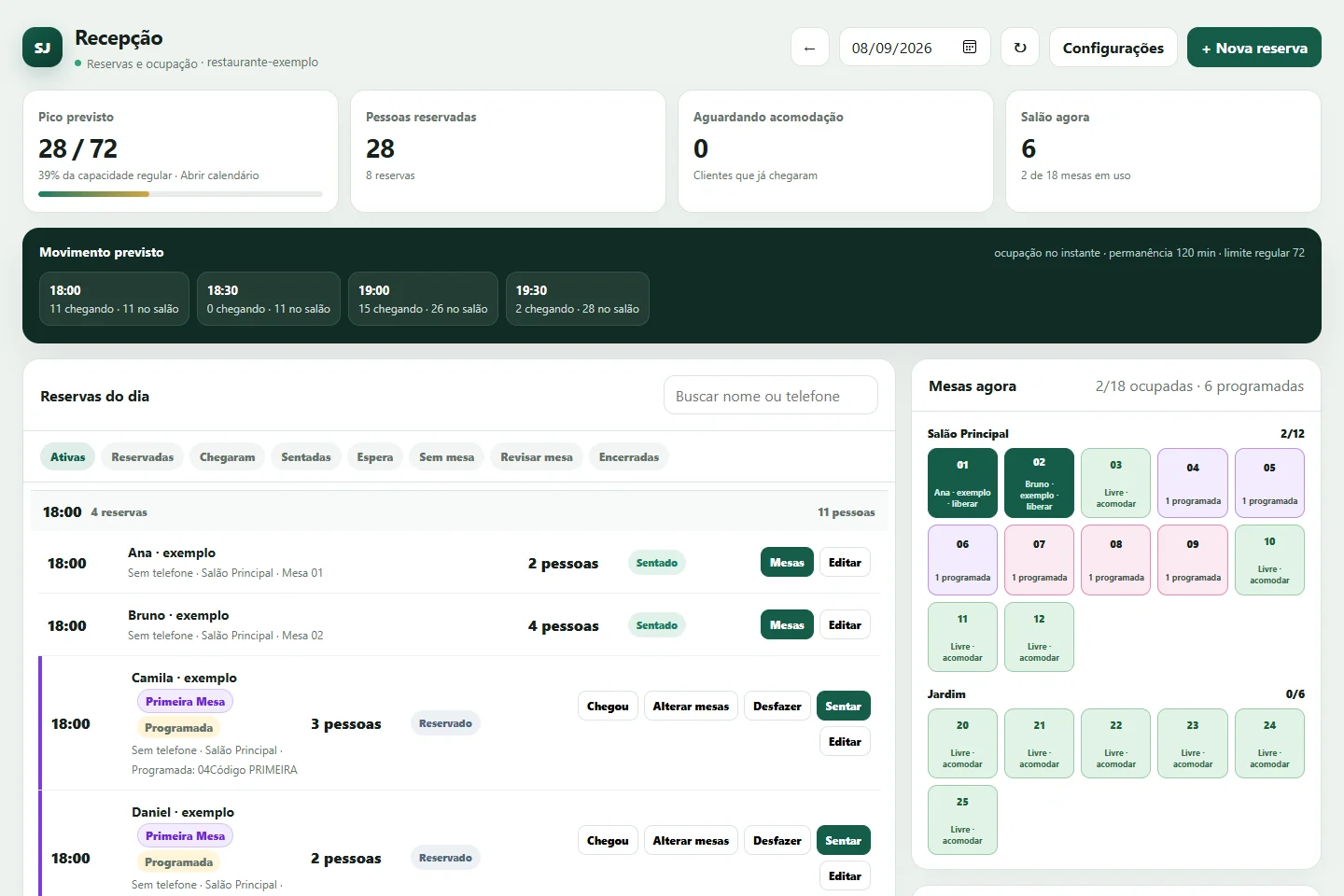The height and width of the screenshot is (896, 1344).
Task: Mark Daniel as Chegou
Action: click(x=608, y=841)
